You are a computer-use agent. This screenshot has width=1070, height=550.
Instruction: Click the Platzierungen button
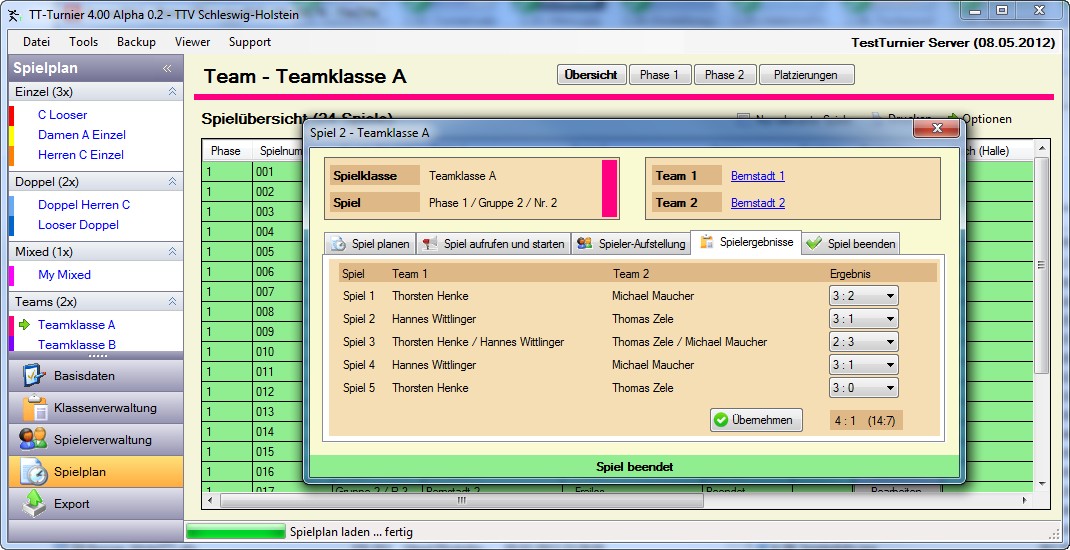(806, 75)
